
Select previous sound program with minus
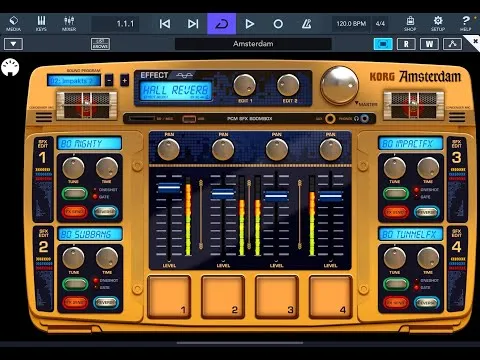109,80
